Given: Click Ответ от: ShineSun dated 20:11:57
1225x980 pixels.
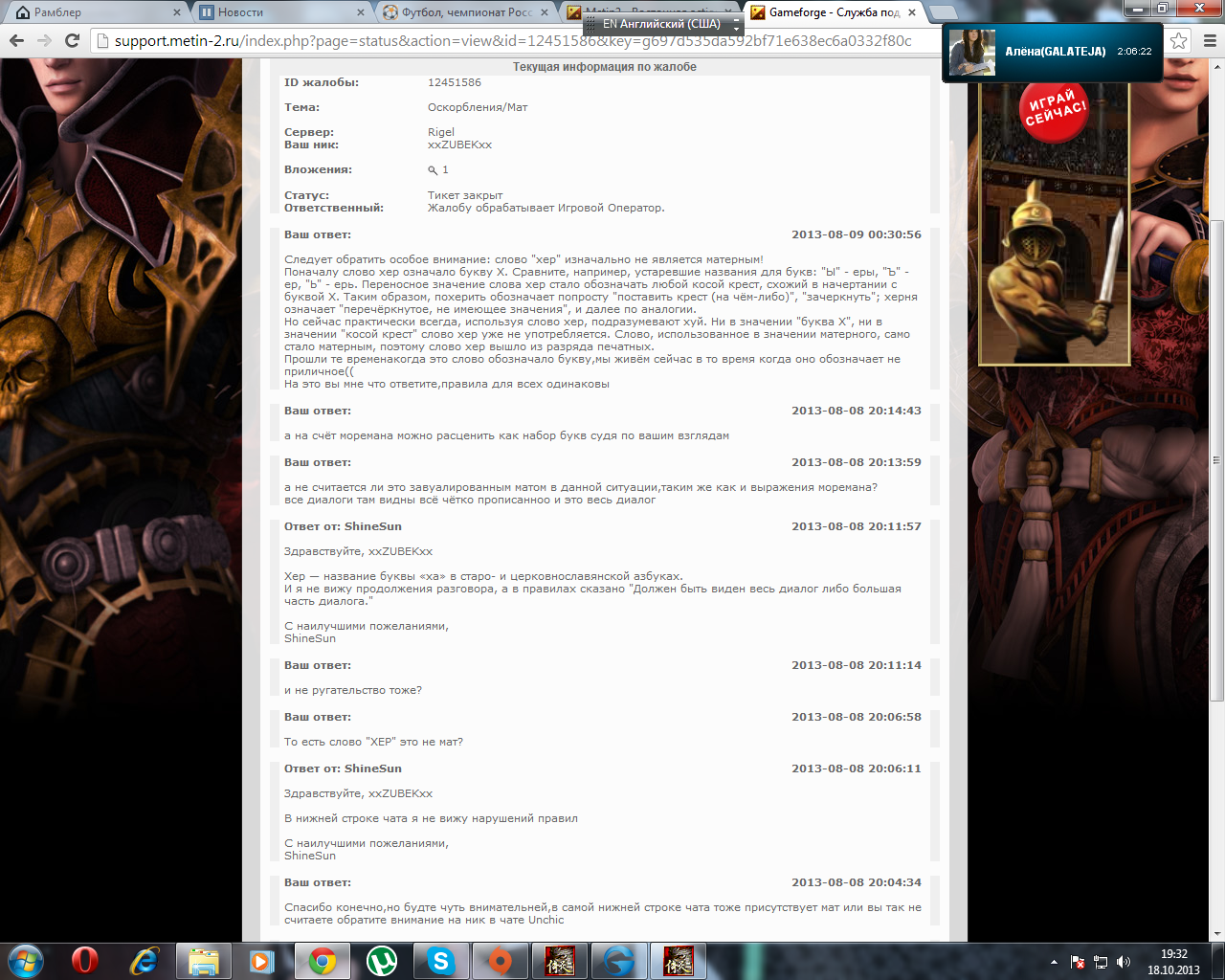Looking at the screenshot, I should click(343, 526).
